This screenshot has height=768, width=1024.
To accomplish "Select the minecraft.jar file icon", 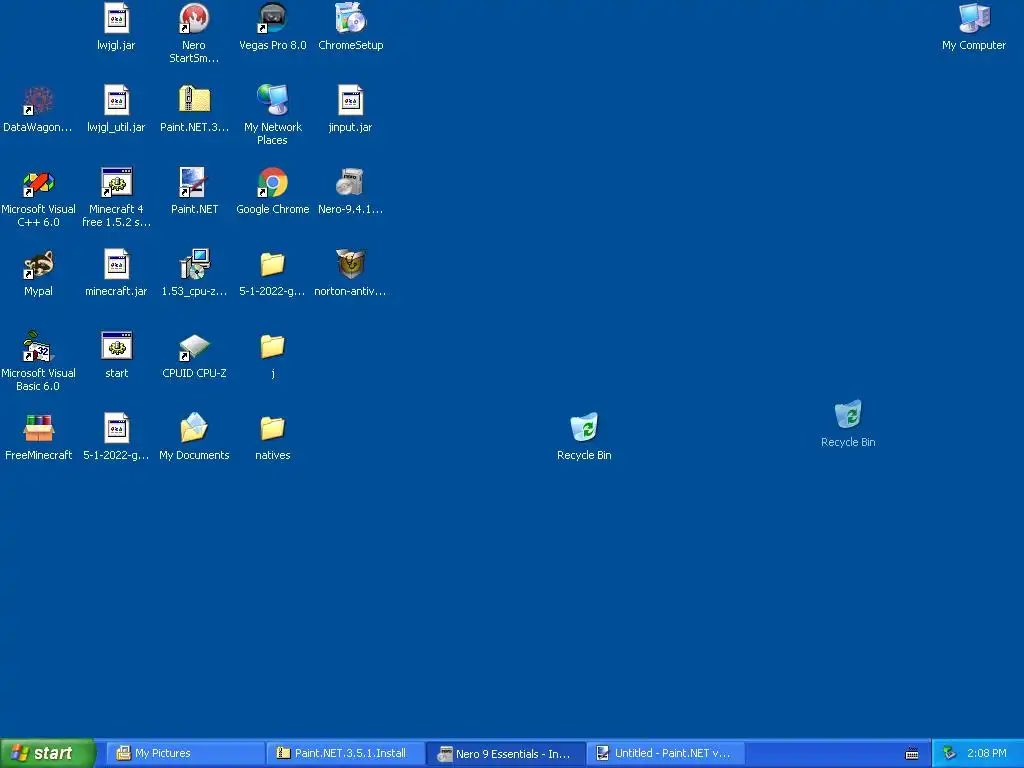I will (116, 264).
